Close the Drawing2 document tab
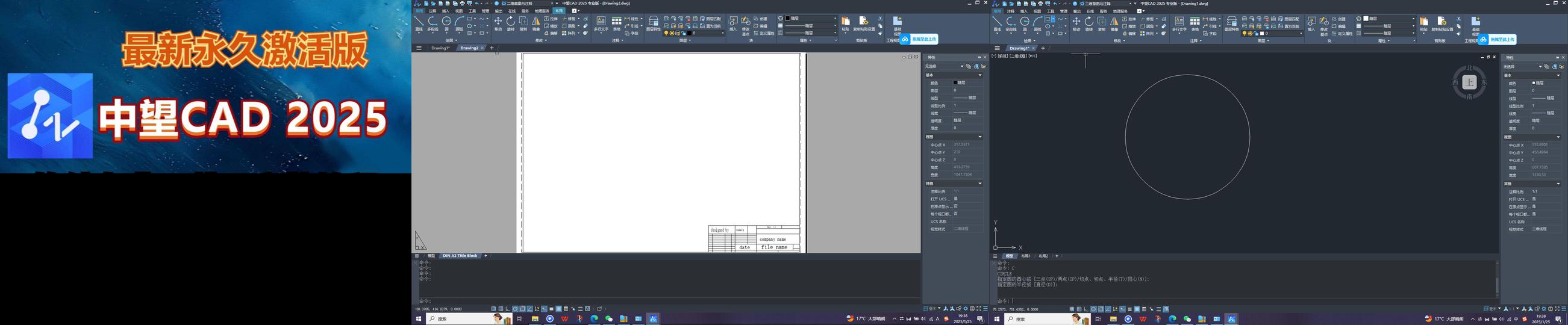 tap(483, 48)
